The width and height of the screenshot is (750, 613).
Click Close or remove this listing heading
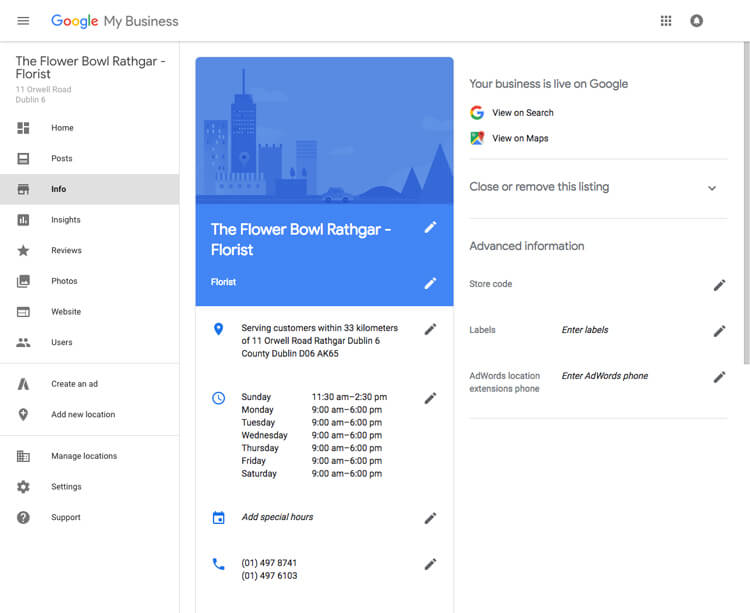coord(539,186)
